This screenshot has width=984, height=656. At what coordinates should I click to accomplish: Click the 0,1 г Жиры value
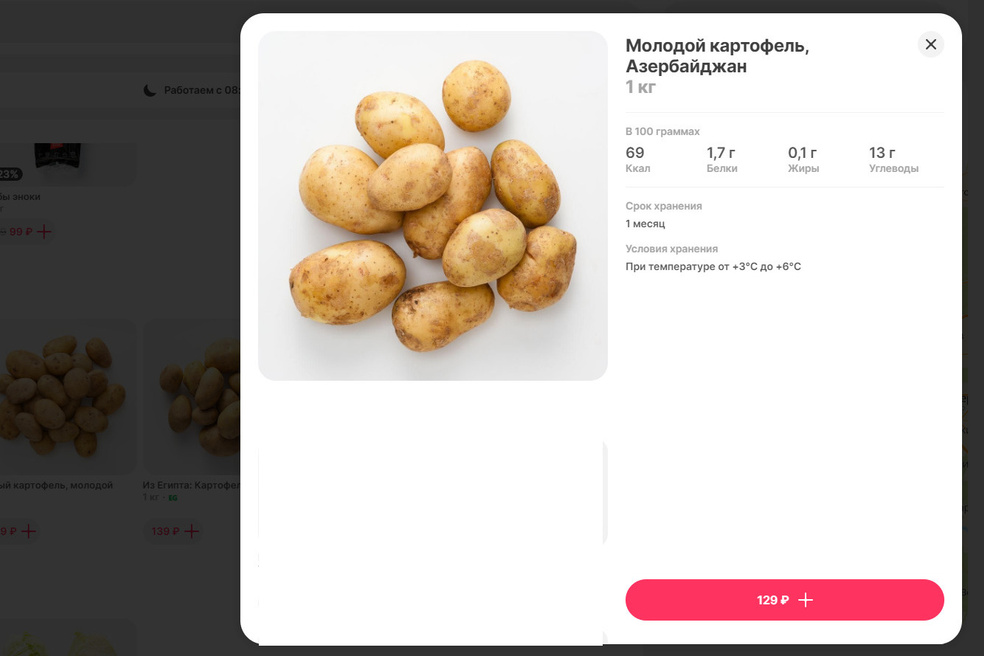pyautogui.click(x=802, y=153)
